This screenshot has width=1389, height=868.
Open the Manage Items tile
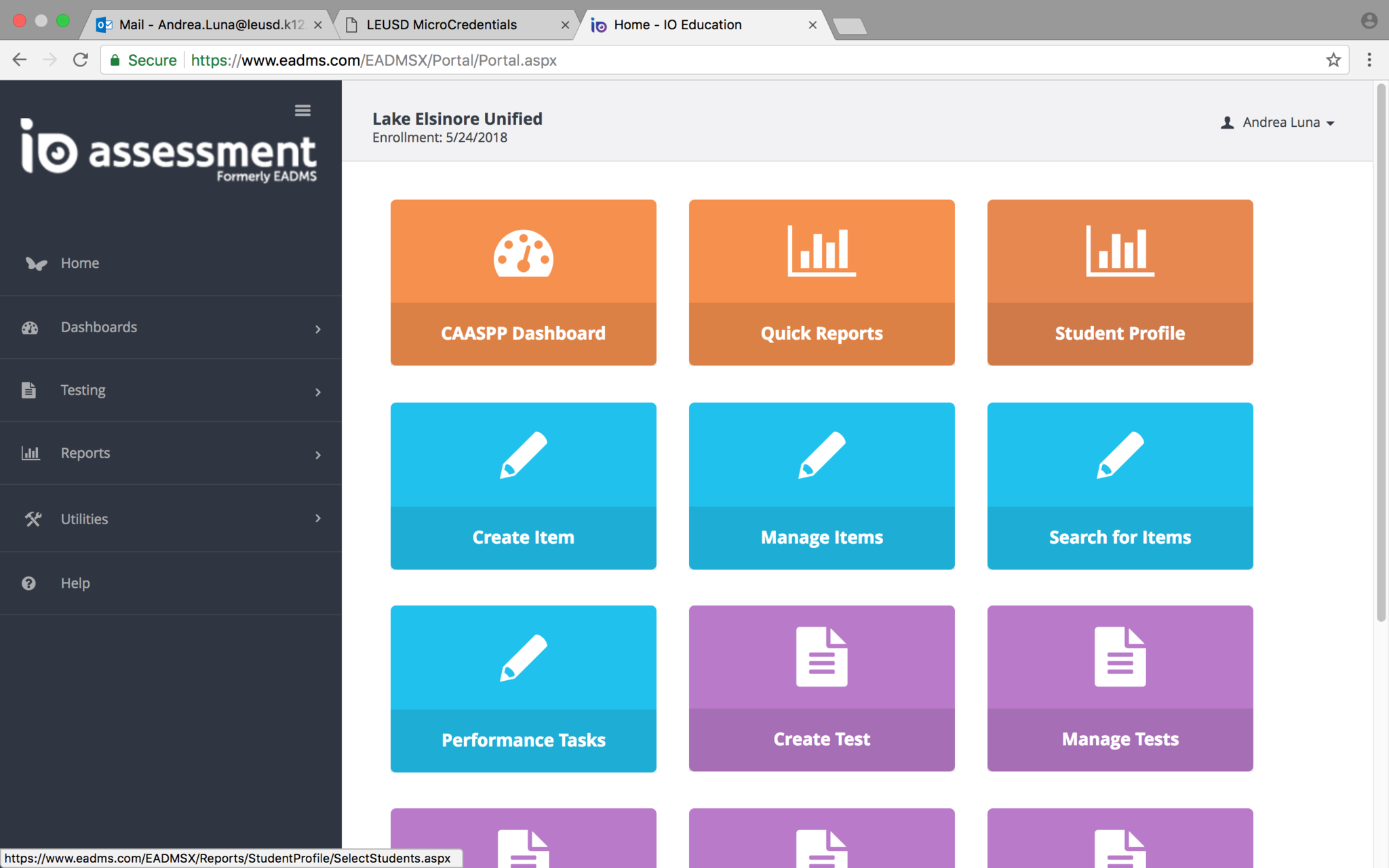click(x=821, y=486)
